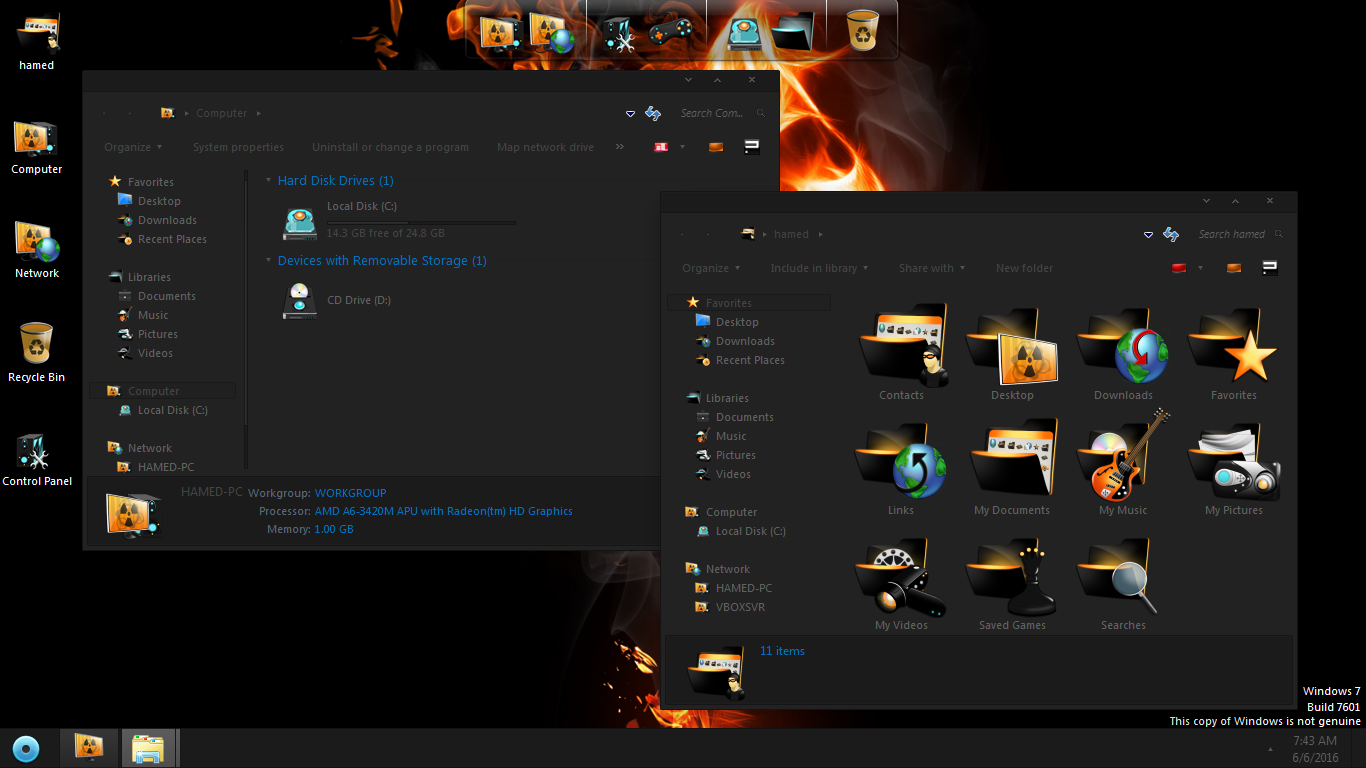Open view options arrow in Computer window

pos(682,147)
